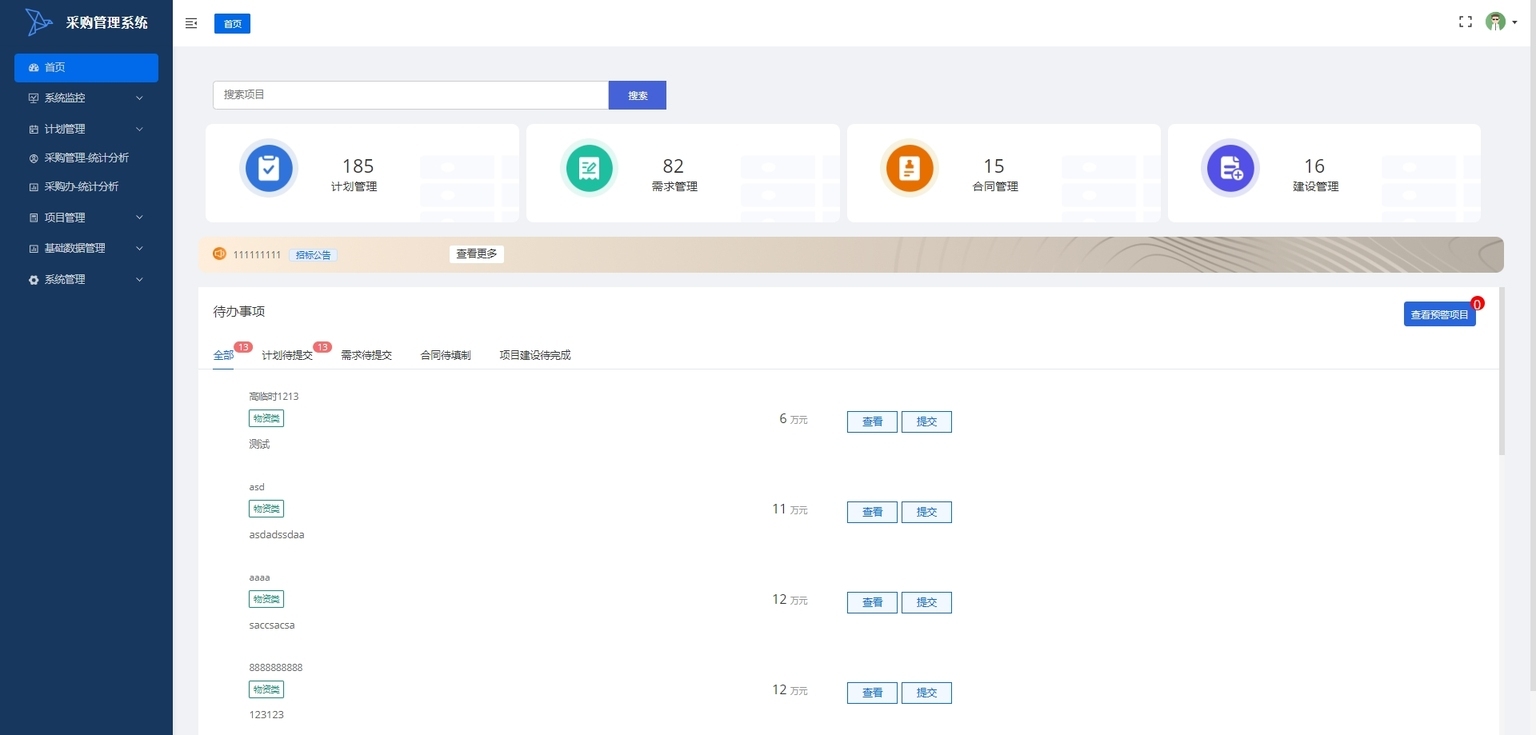Expand the 计划管理 sidebar submenu arrow

pos(139,129)
